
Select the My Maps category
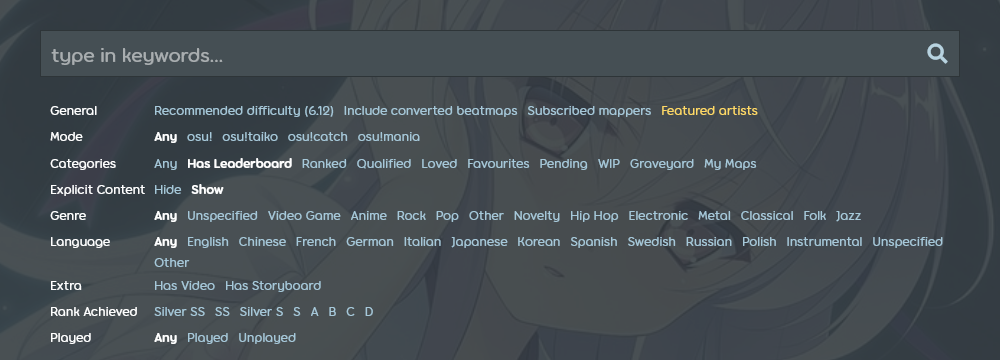point(730,164)
